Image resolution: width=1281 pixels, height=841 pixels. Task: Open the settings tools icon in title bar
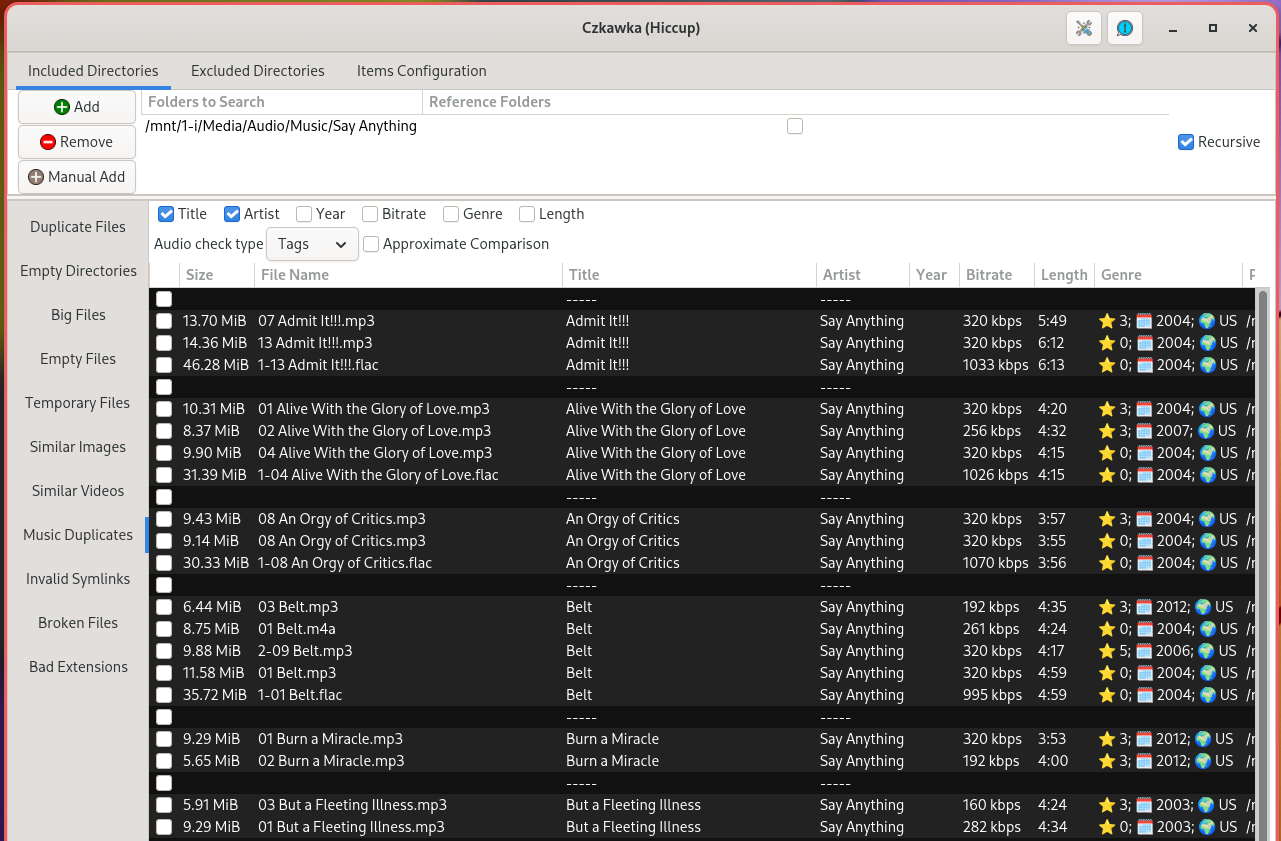tap(1083, 28)
